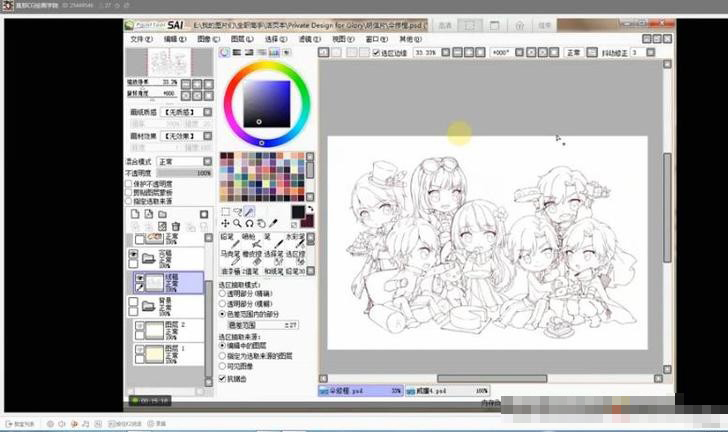Toggle 抗锯齿 anti-aliasing checkbox
The width and height of the screenshot is (728, 432).
[x=222, y=379]
